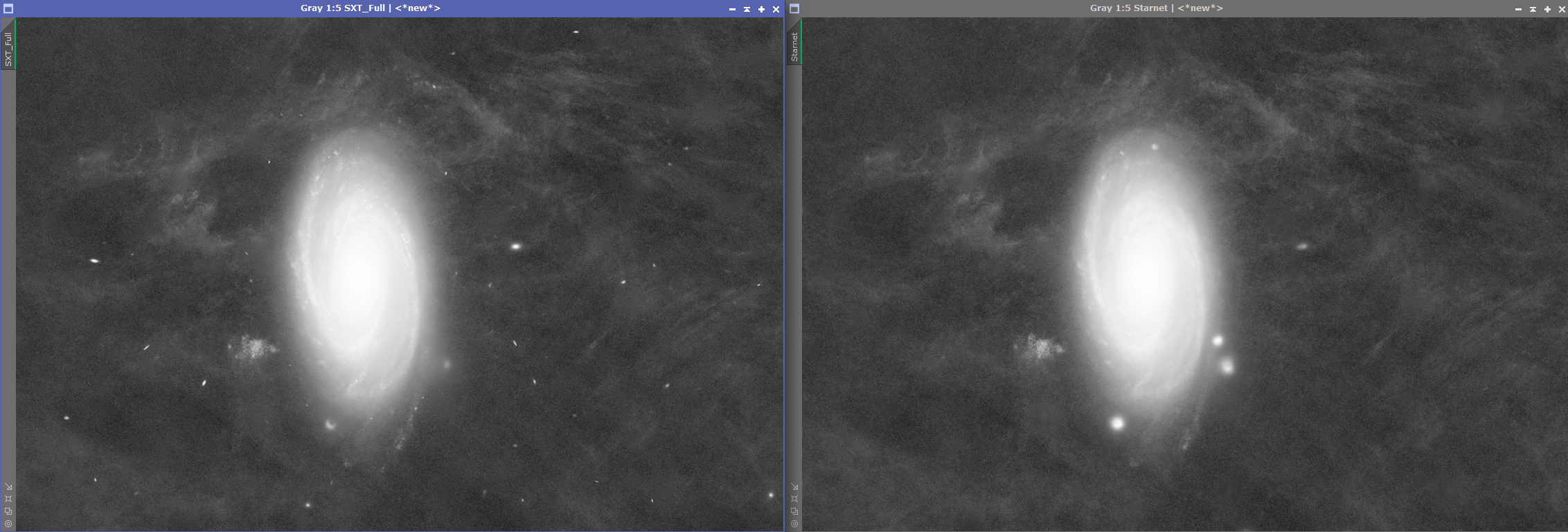Viewport: 1568px width, 532px height.
Task: Click the square-with-corner-lines icon in SXT_Full window
Action: 8,499
